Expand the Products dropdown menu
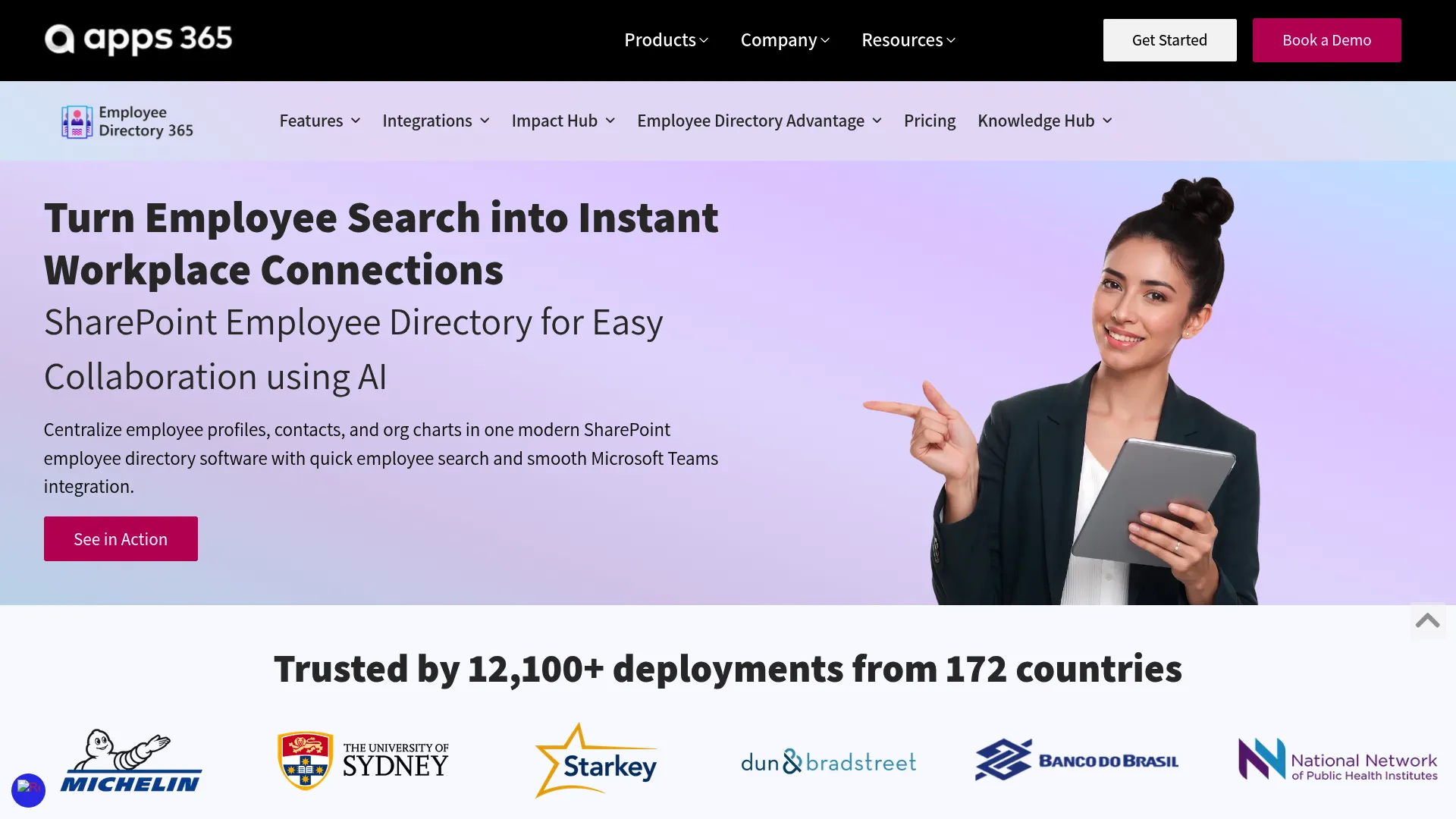Image resolution: width=1456 pixels, height=819 pixels. 666,40
